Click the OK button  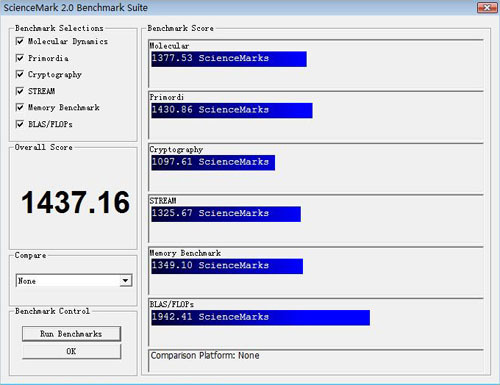click(x=71, y=351)
